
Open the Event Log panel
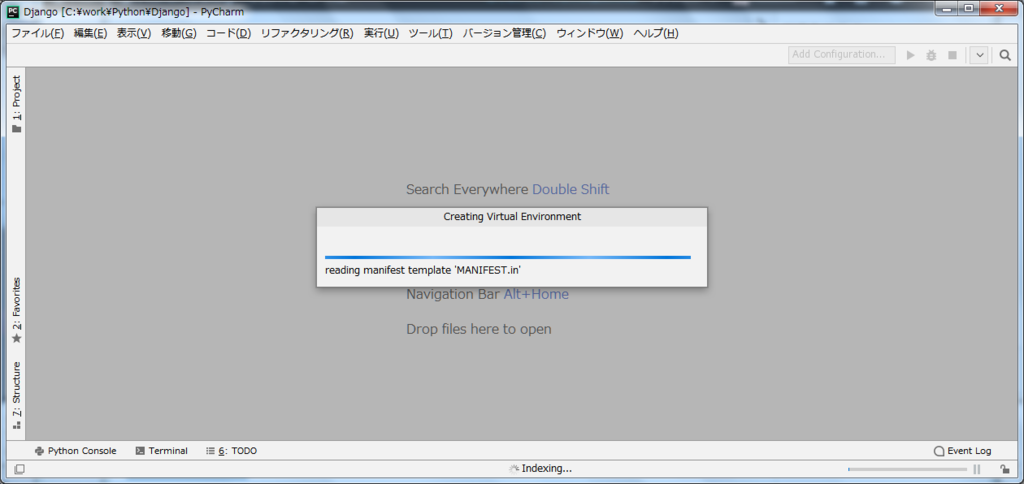pos(962,451)
